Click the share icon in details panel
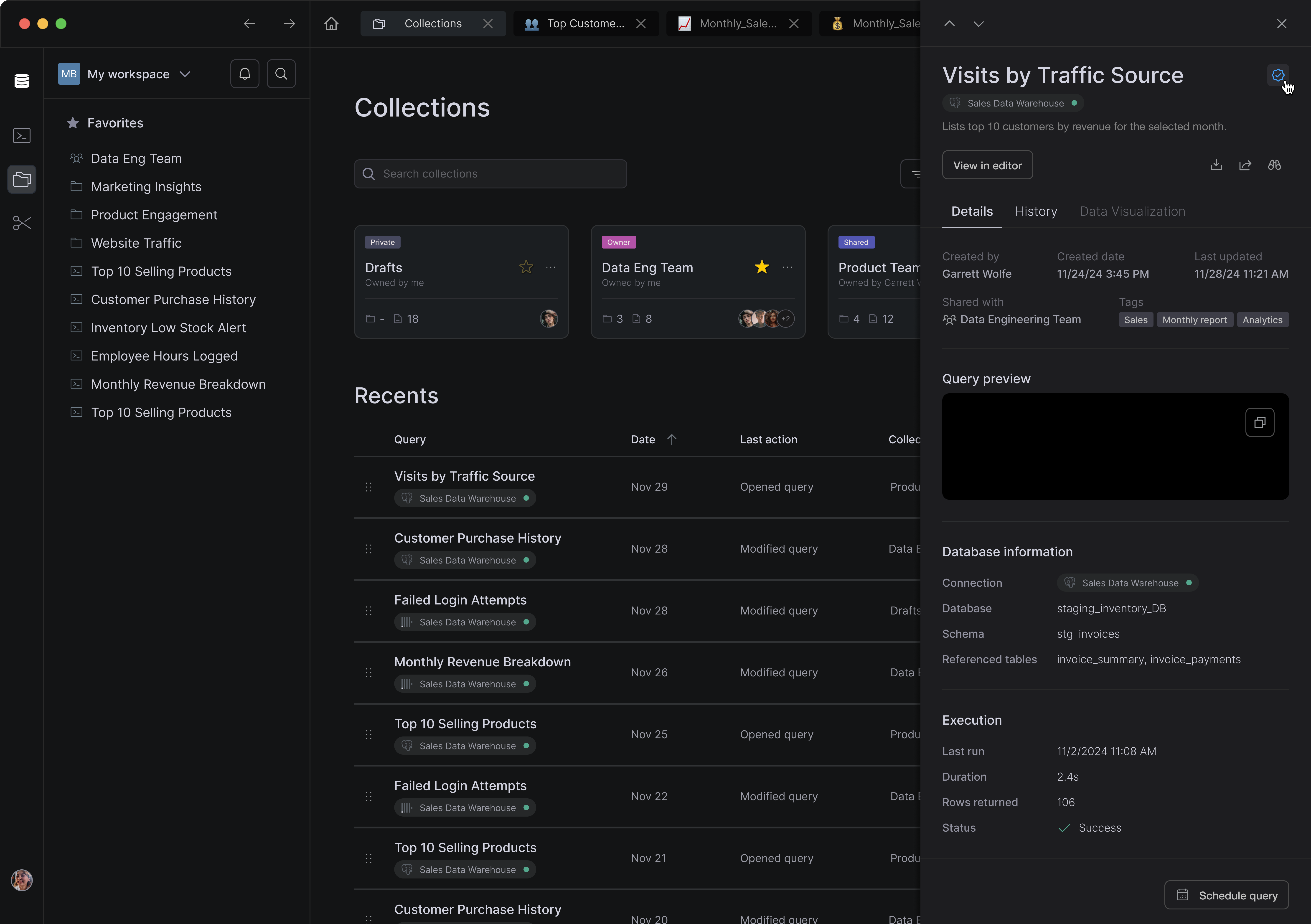The height and width of the screenshot is (924, 1311). pos(1245,165)
